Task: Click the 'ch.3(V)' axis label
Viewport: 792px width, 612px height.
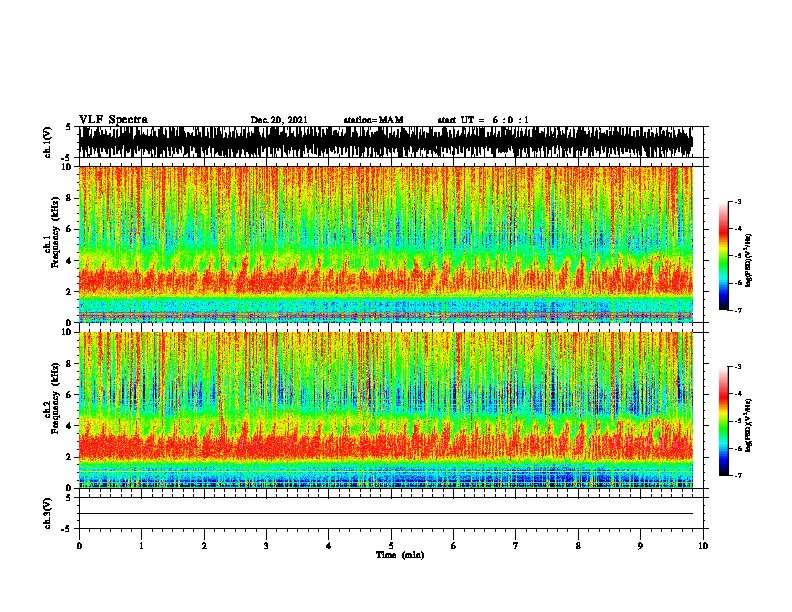Action: 47,513
